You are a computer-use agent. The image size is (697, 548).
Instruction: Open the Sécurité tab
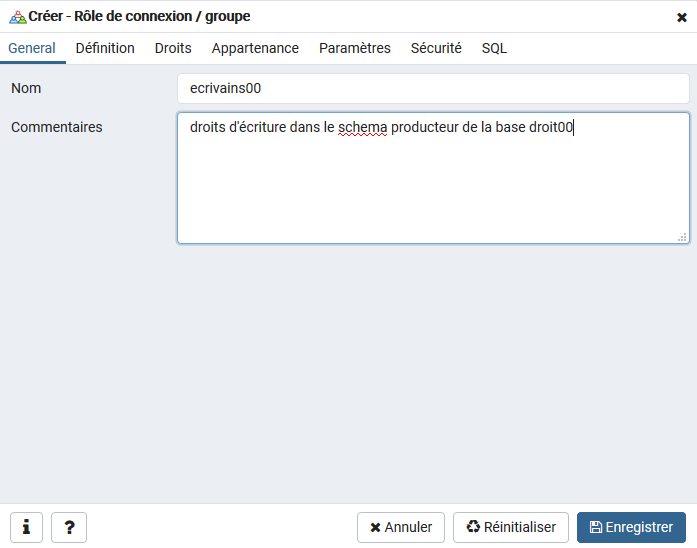tap(436, 48)
